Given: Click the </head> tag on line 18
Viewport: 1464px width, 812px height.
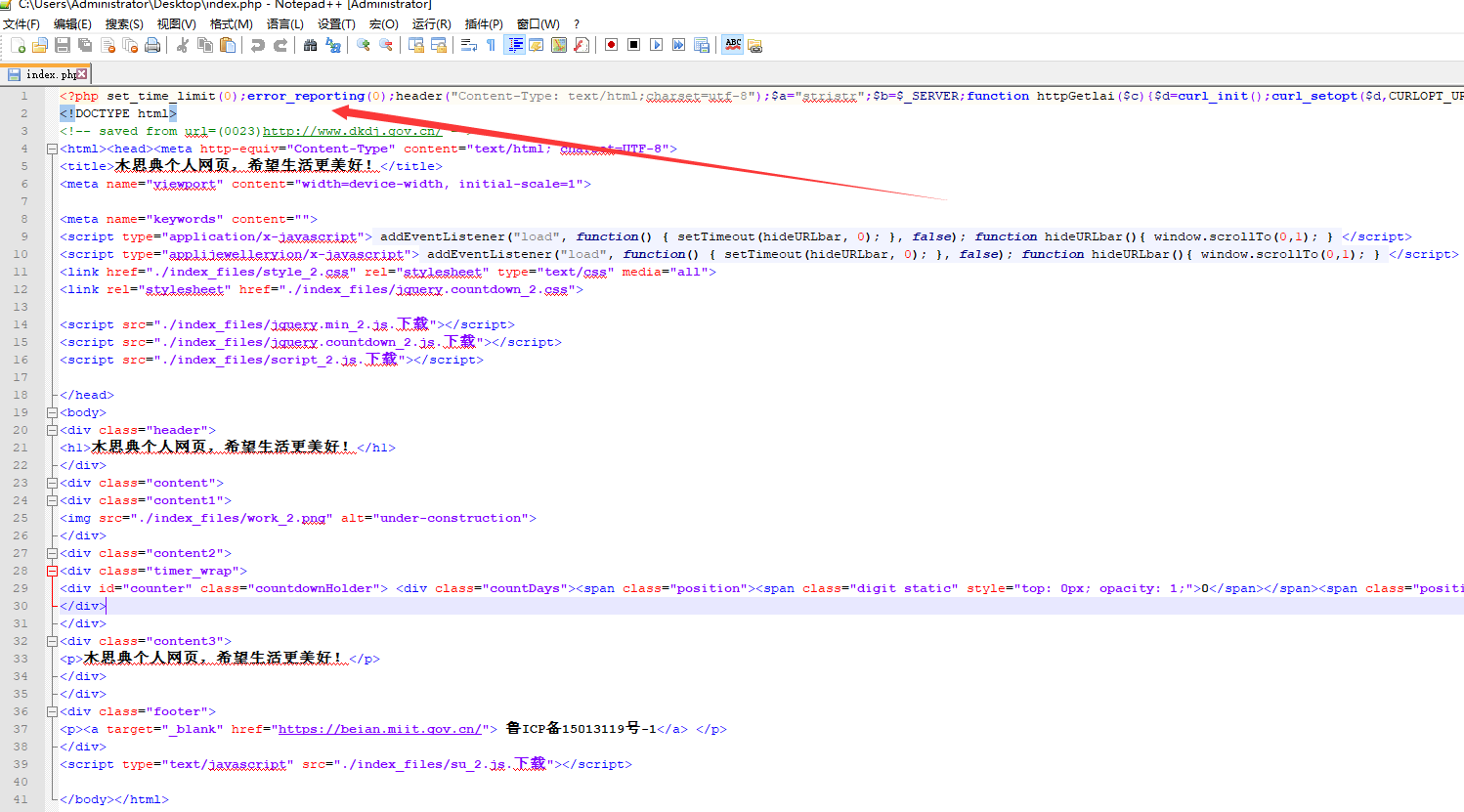Looking at the screenshot, I should tap(87, 395).
